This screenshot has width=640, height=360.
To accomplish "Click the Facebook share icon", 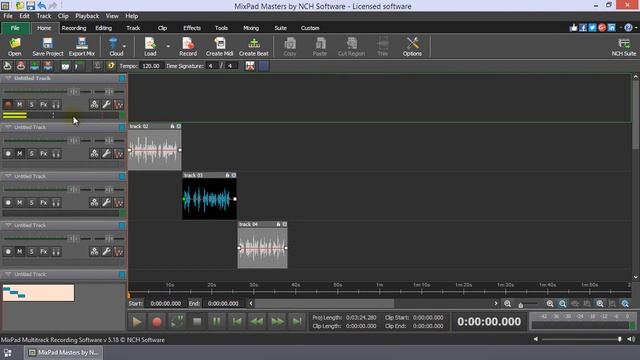I will [x=583, y=28].
